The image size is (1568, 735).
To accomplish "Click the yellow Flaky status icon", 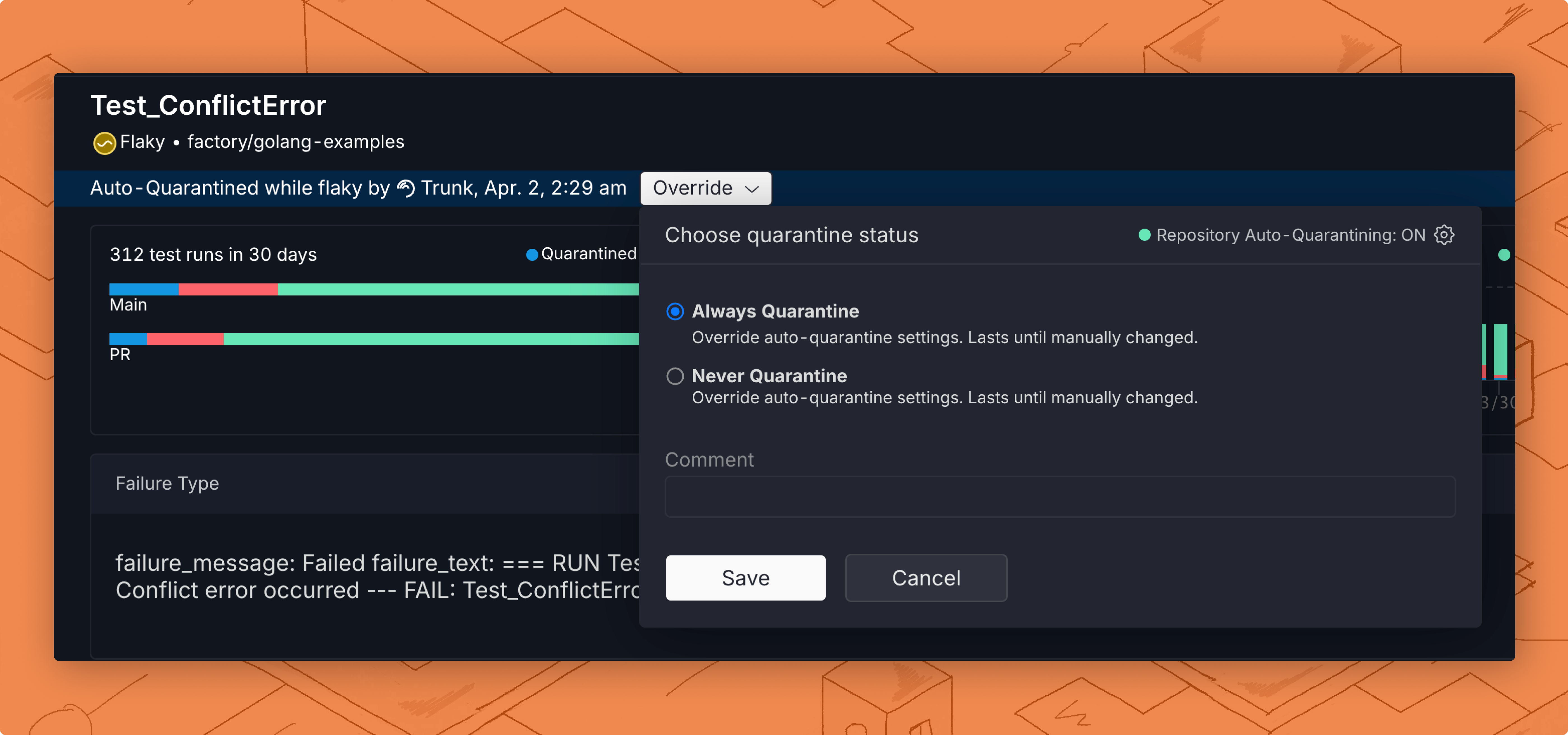I will pyautogui.click(x=104, y=143).
